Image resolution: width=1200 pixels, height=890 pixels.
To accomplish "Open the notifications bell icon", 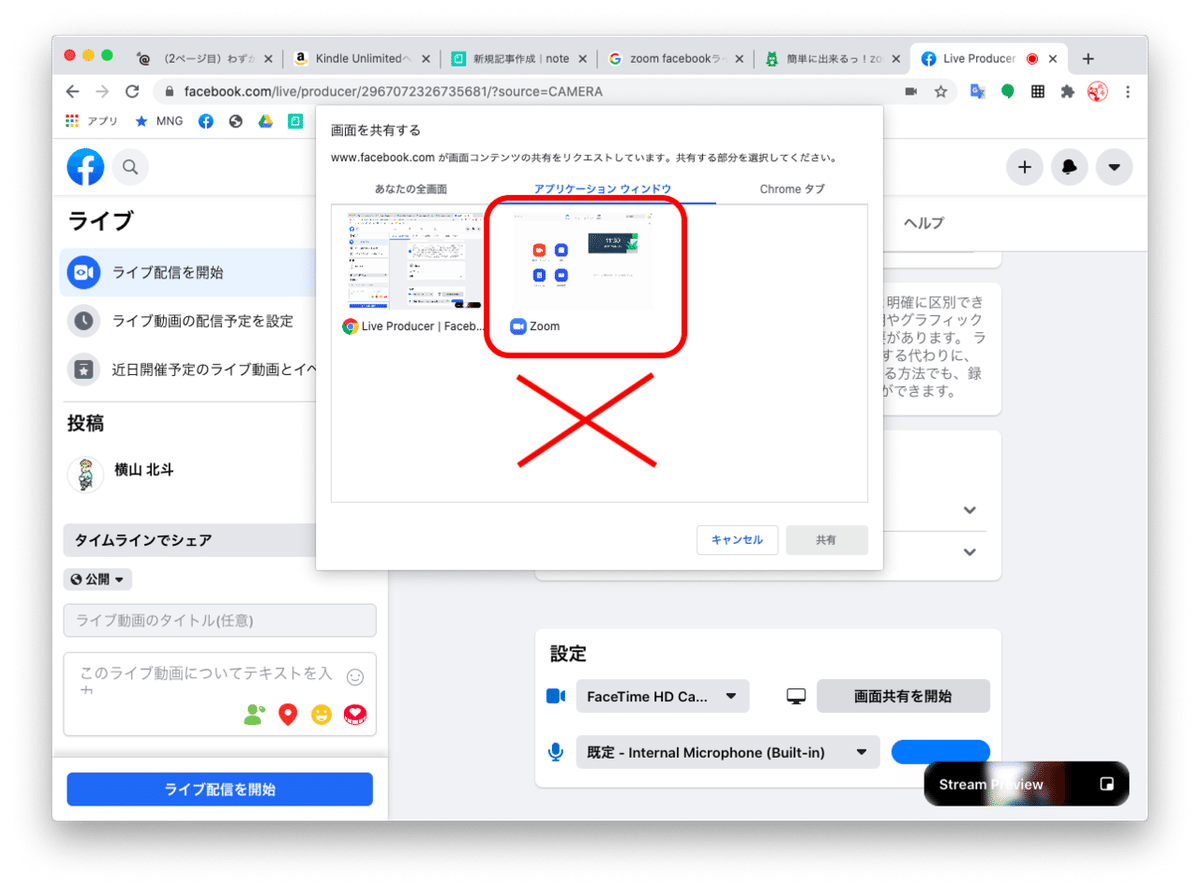I will tap(1069, 167).
